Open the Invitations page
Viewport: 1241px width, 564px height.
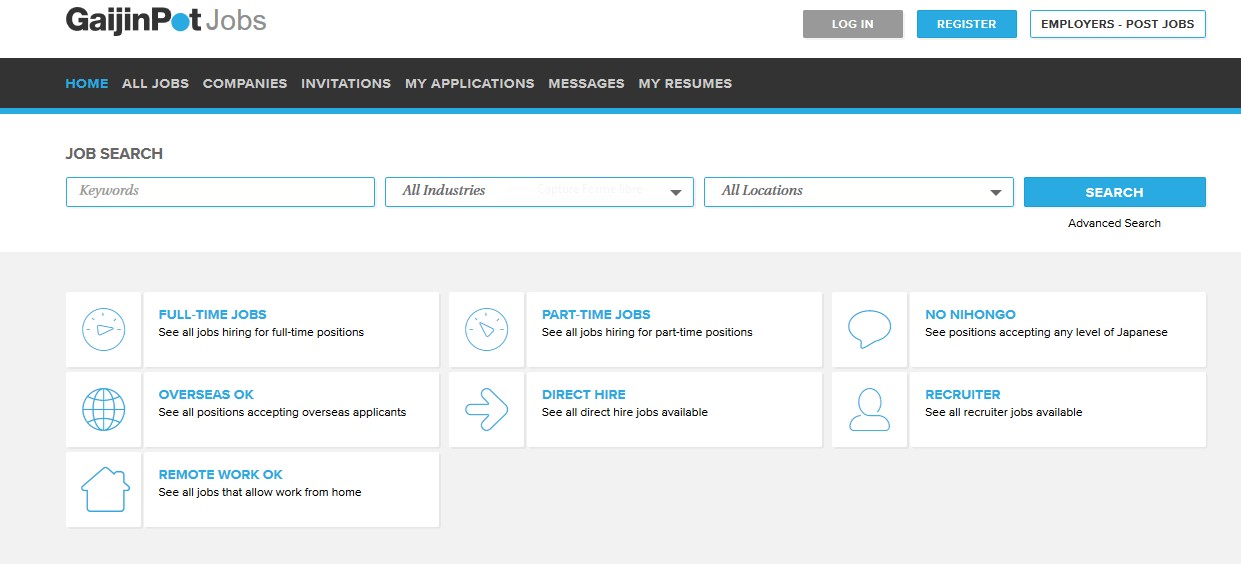(x=346, y=83)
